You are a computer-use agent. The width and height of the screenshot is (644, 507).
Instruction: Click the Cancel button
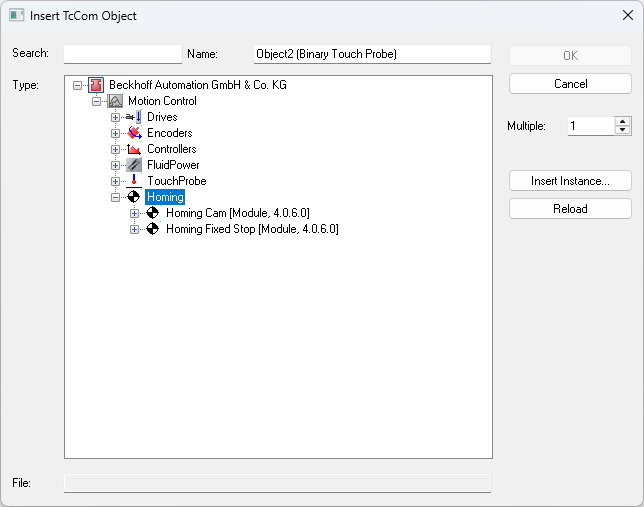click(570, 84)
